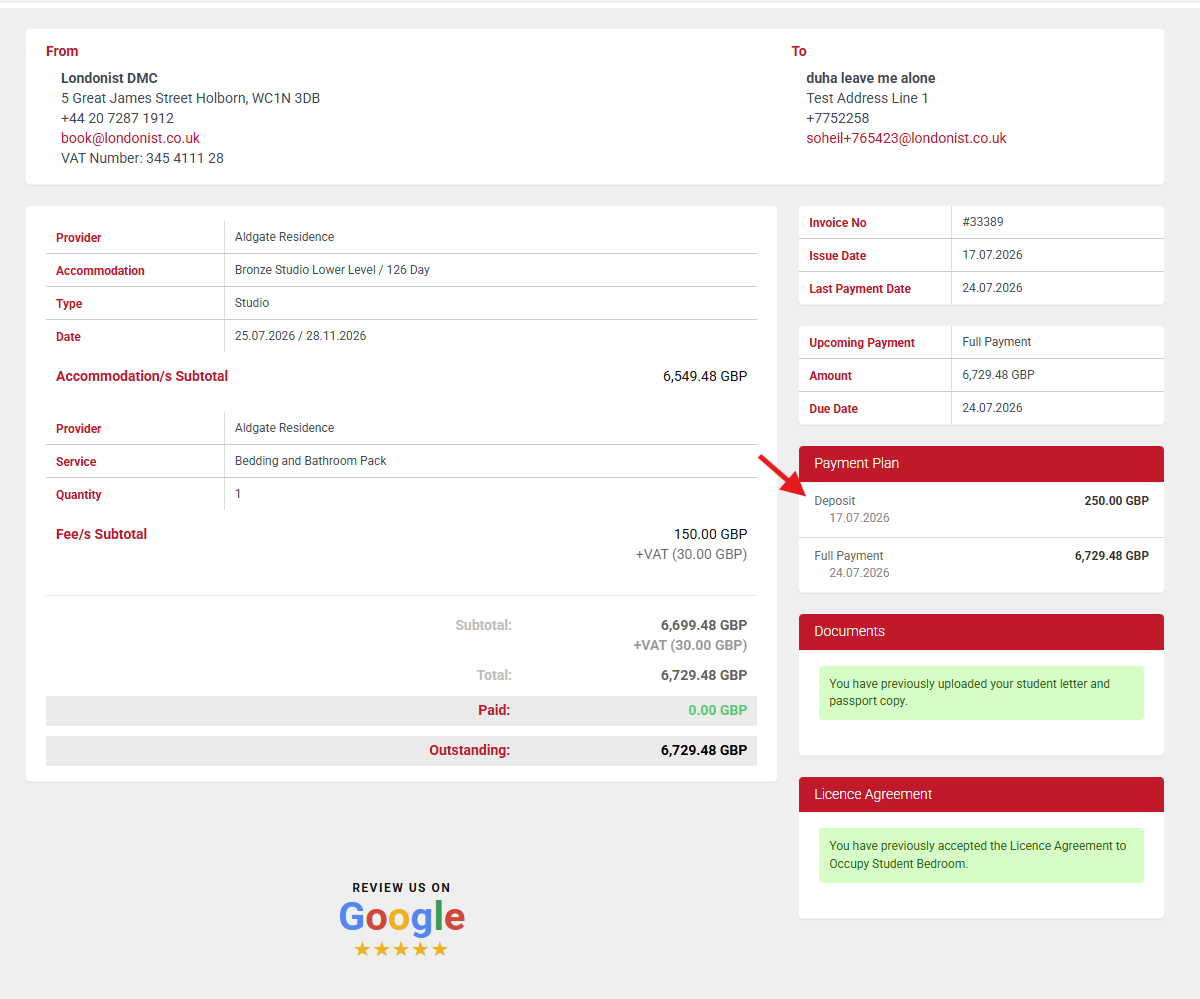The height and width of the screenshot is (999, 1200).
Task: Click the phone number +44 20 7287 1912
Action: click(x=117, y=118)
